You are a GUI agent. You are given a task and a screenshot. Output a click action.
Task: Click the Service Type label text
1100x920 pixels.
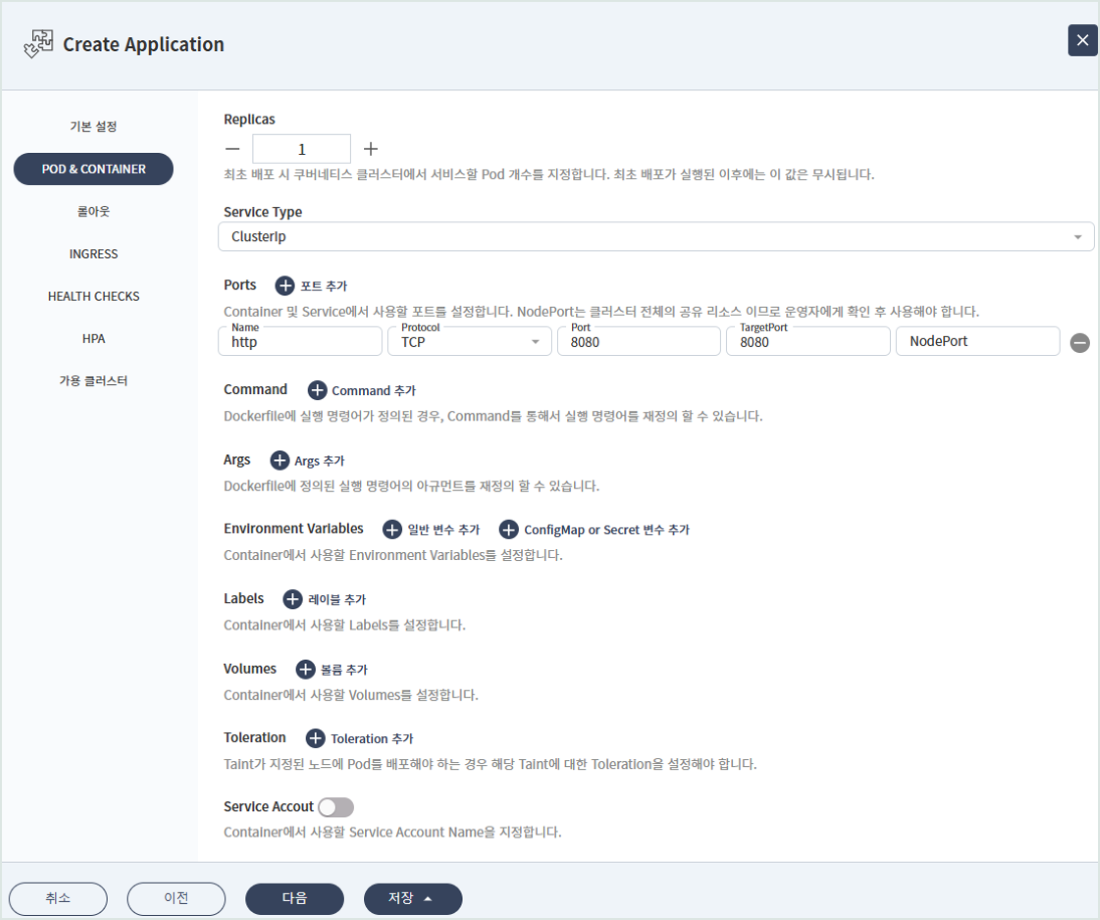point(262,212)
